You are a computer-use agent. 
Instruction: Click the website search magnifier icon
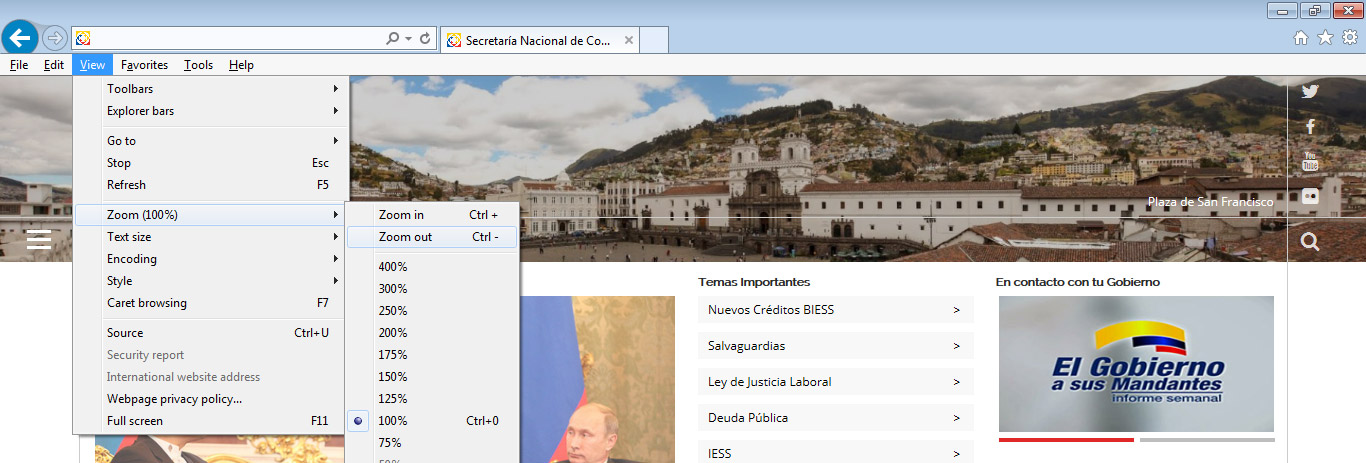click(x=1310, y=241)
